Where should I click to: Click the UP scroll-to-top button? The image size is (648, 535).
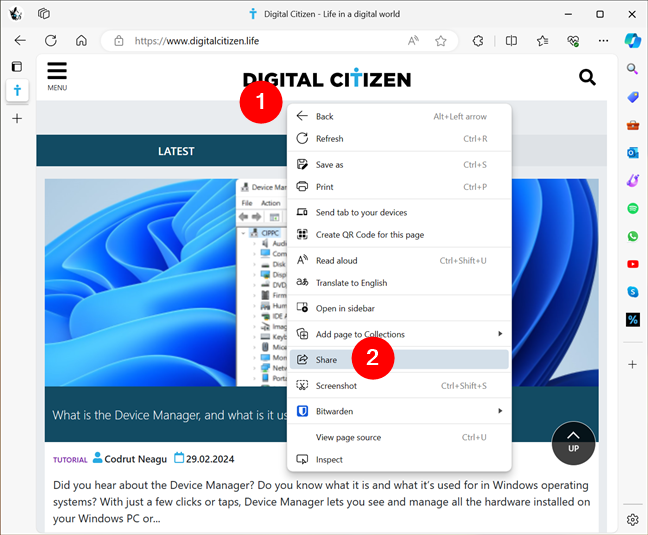point(573,443)
